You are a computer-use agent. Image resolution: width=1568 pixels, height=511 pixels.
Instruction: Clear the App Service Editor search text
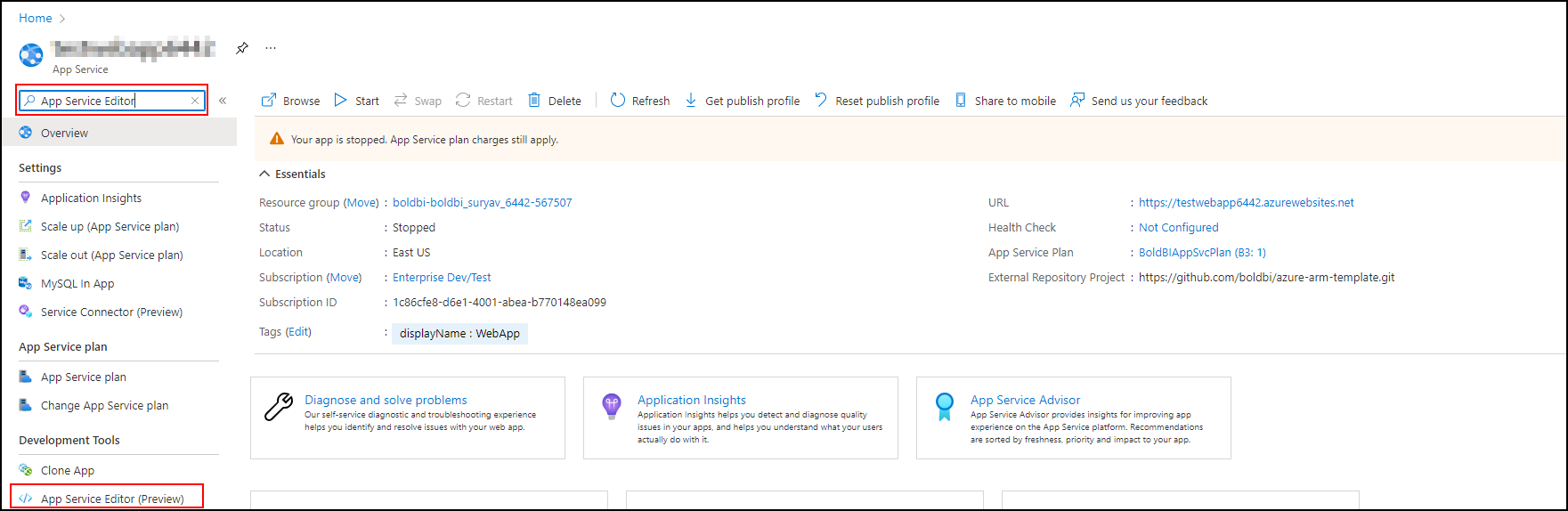(x=195, y=101)
